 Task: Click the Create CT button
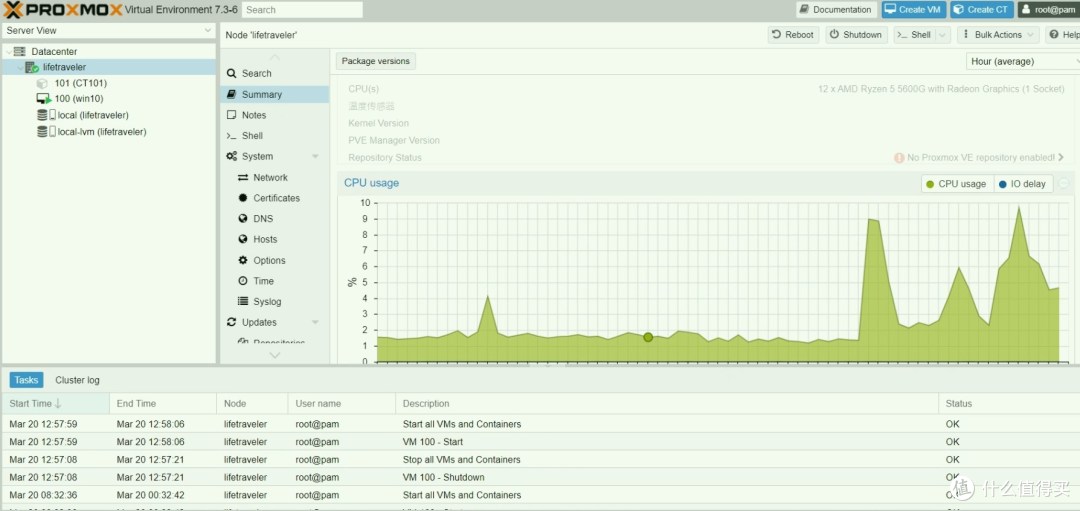(x=981, y=10)
